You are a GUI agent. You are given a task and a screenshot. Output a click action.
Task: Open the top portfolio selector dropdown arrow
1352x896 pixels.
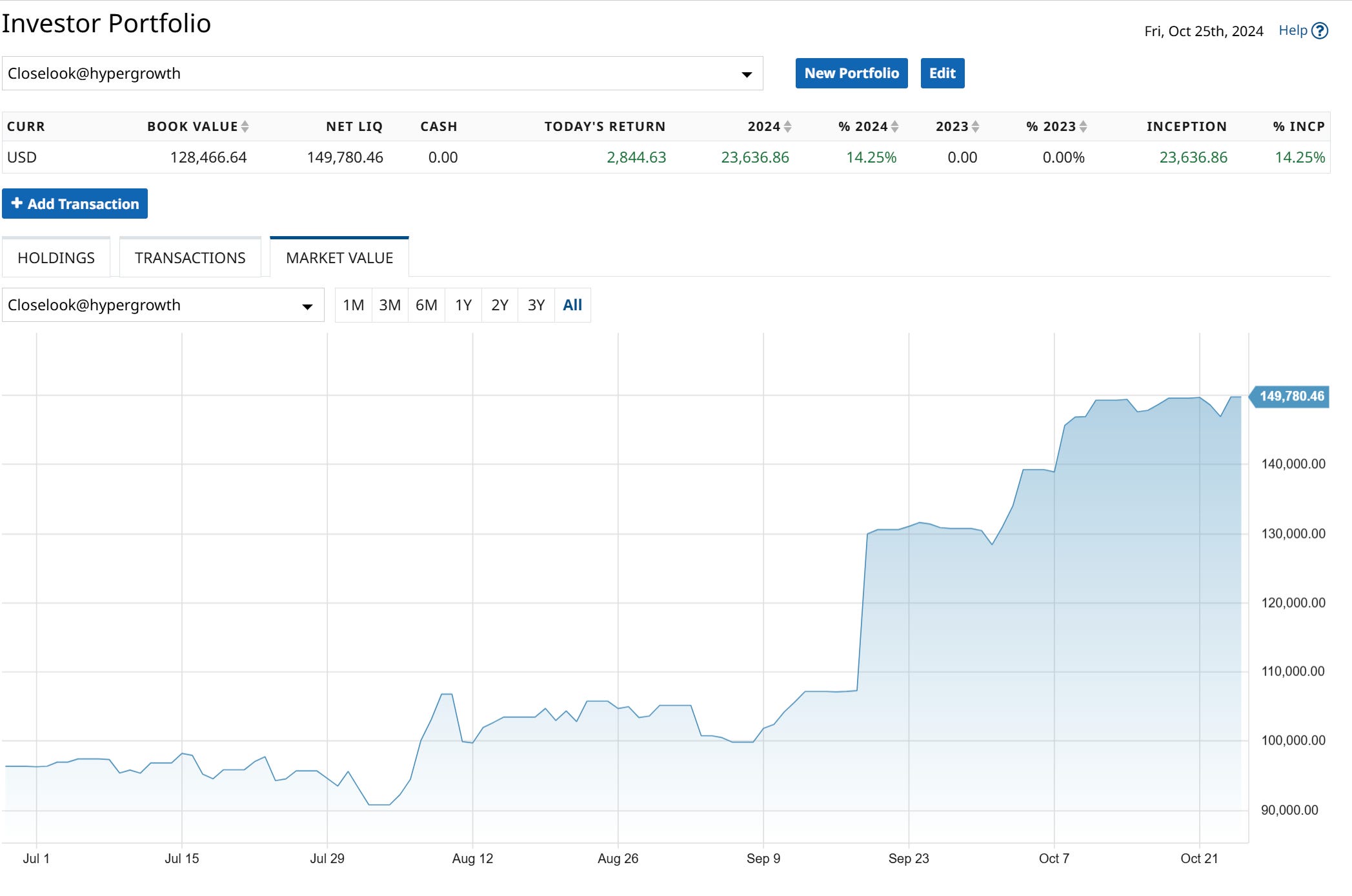tap(747, 74)
